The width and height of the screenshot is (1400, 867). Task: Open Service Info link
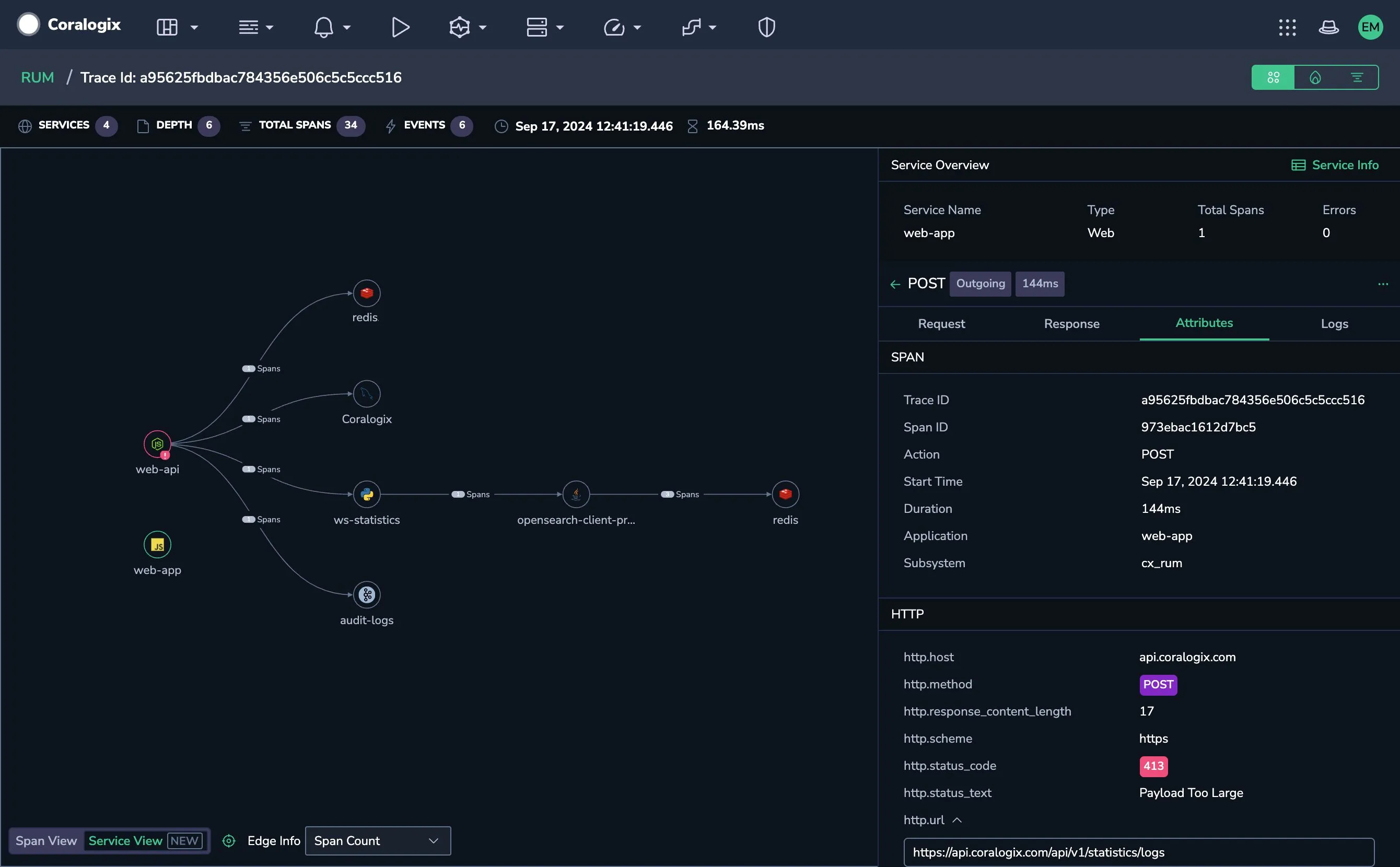(1335, 165)
